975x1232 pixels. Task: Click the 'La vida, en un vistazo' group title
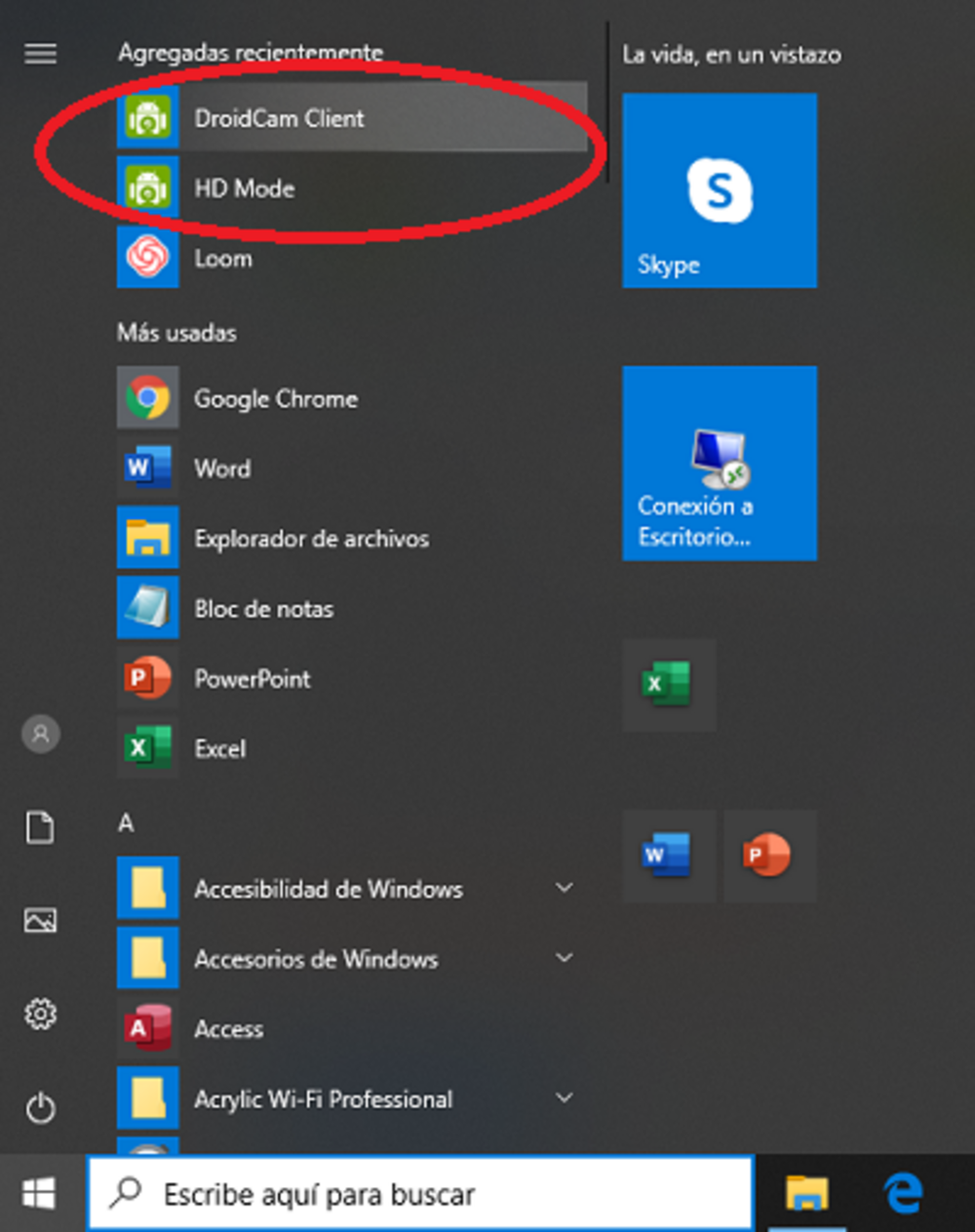[731, 55]
